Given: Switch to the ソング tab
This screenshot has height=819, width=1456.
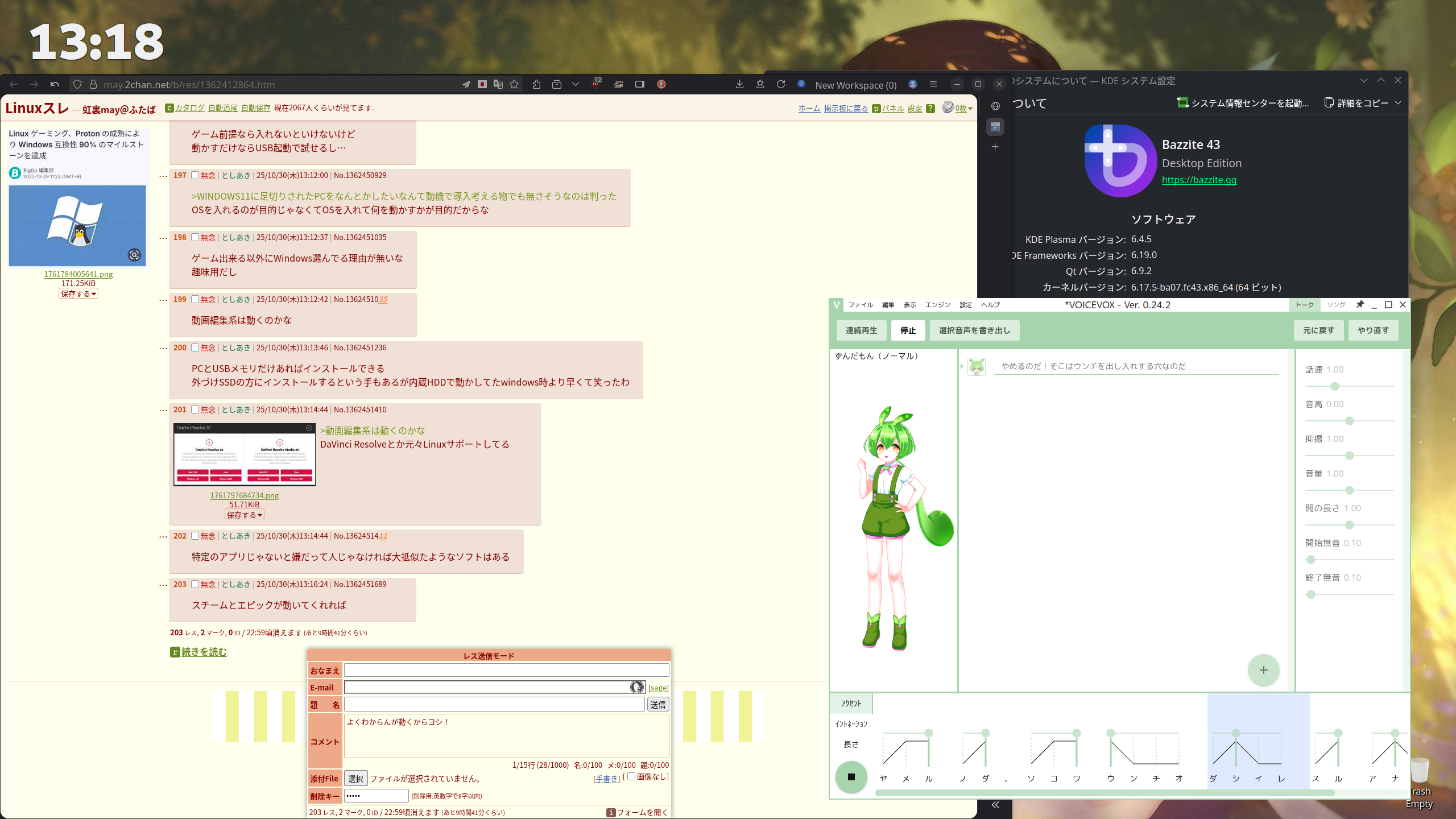Looking at the screenshot, I should tap(1336, 305).
